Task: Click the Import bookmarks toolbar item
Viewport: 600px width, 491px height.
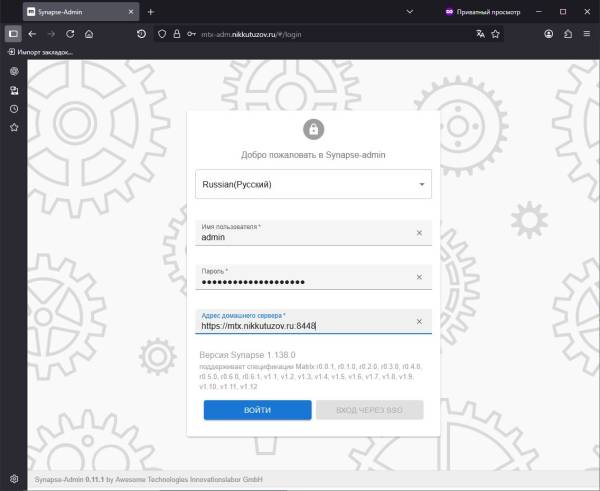Action: tap(41, 52)
